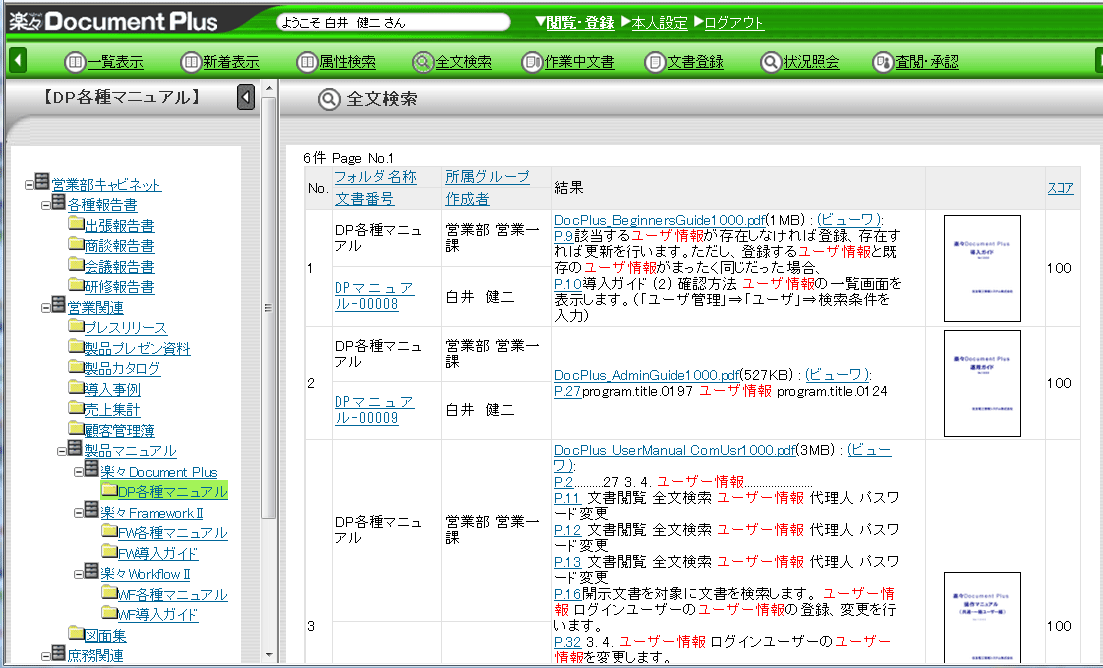Click the 作業中文書 toolbar icon
The height and width of the screenshot is (668, 1103).
click(x=532, y=62)
